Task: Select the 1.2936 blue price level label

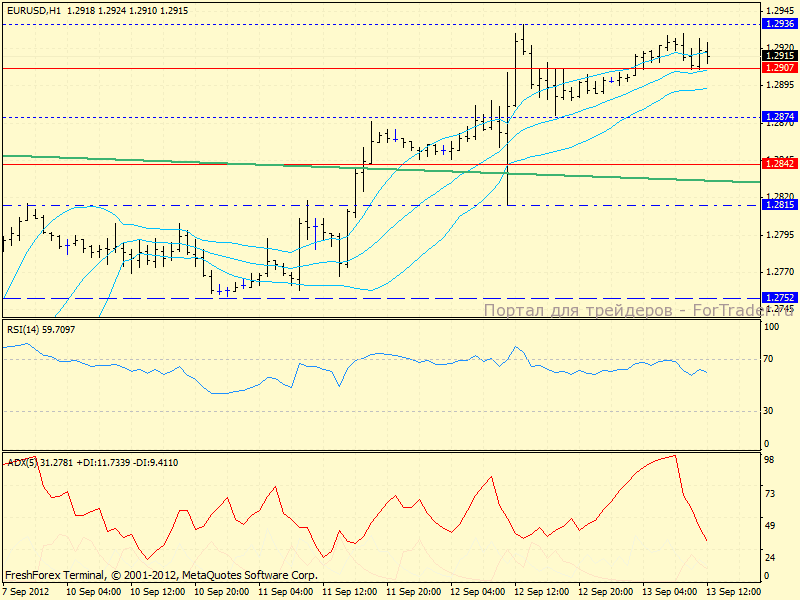Action: [x=778, y=23]
